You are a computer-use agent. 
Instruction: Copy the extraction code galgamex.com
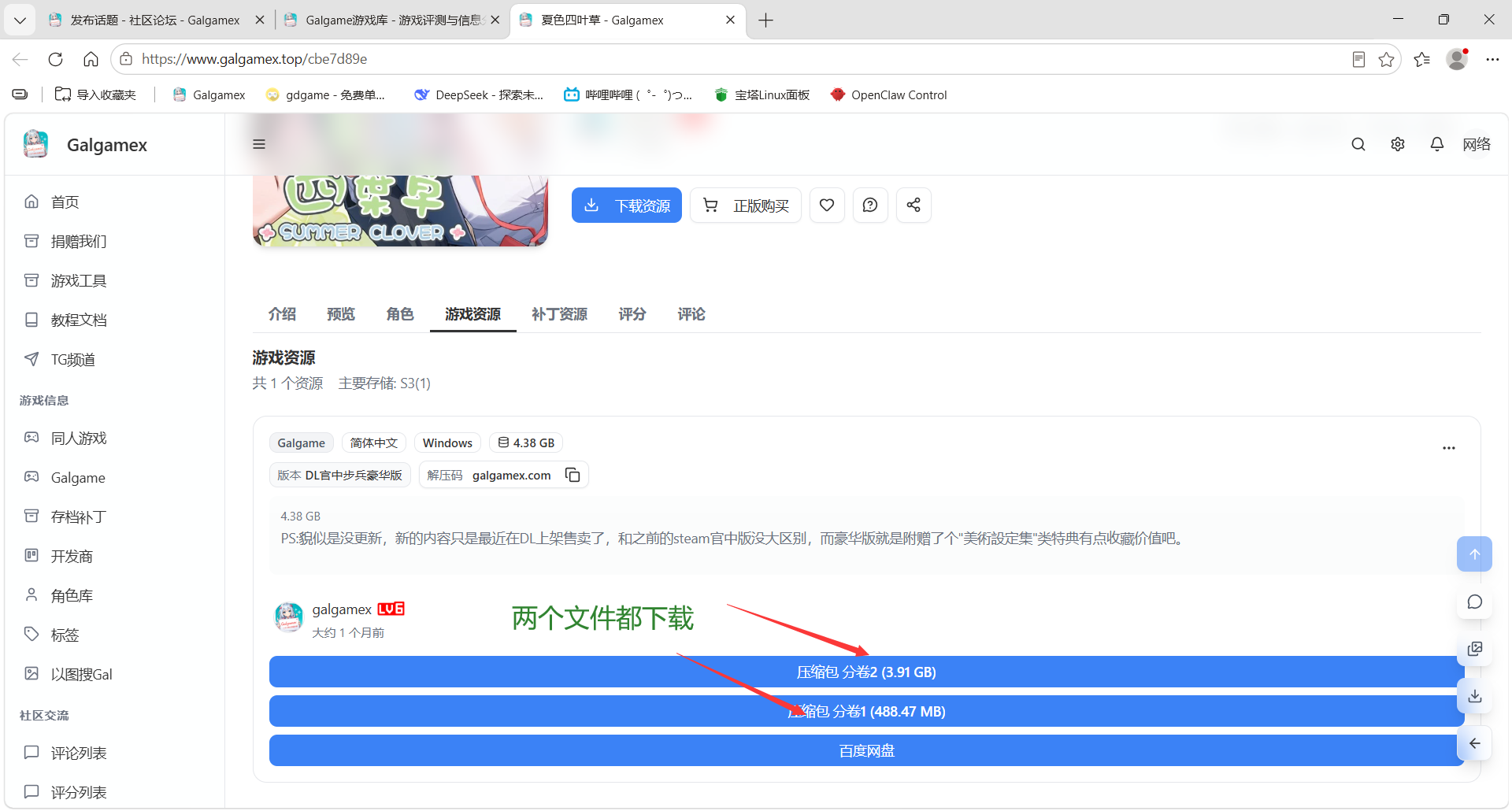click(x=573, y=475)
